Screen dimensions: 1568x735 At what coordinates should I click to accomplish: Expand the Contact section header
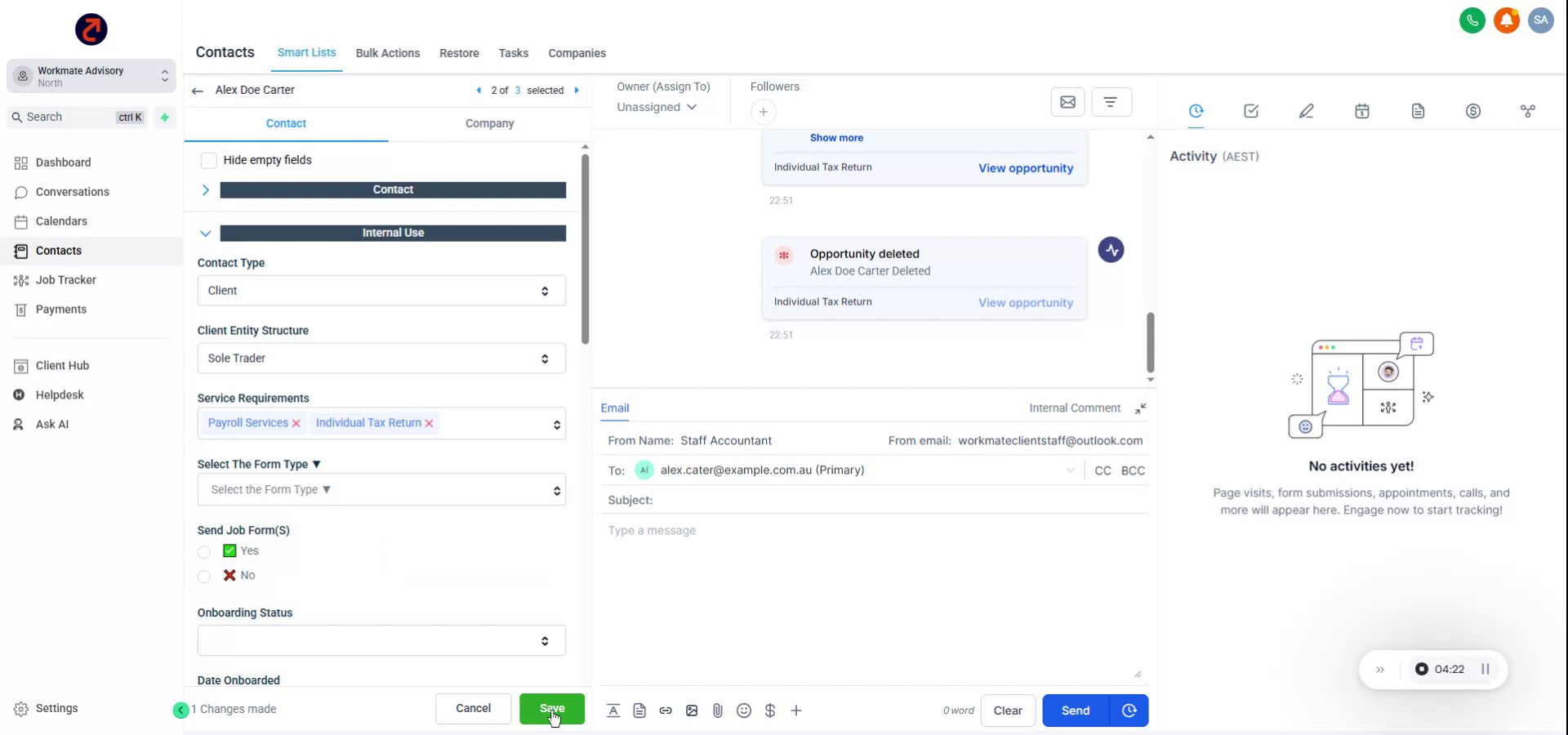click(x=205, y=189)
